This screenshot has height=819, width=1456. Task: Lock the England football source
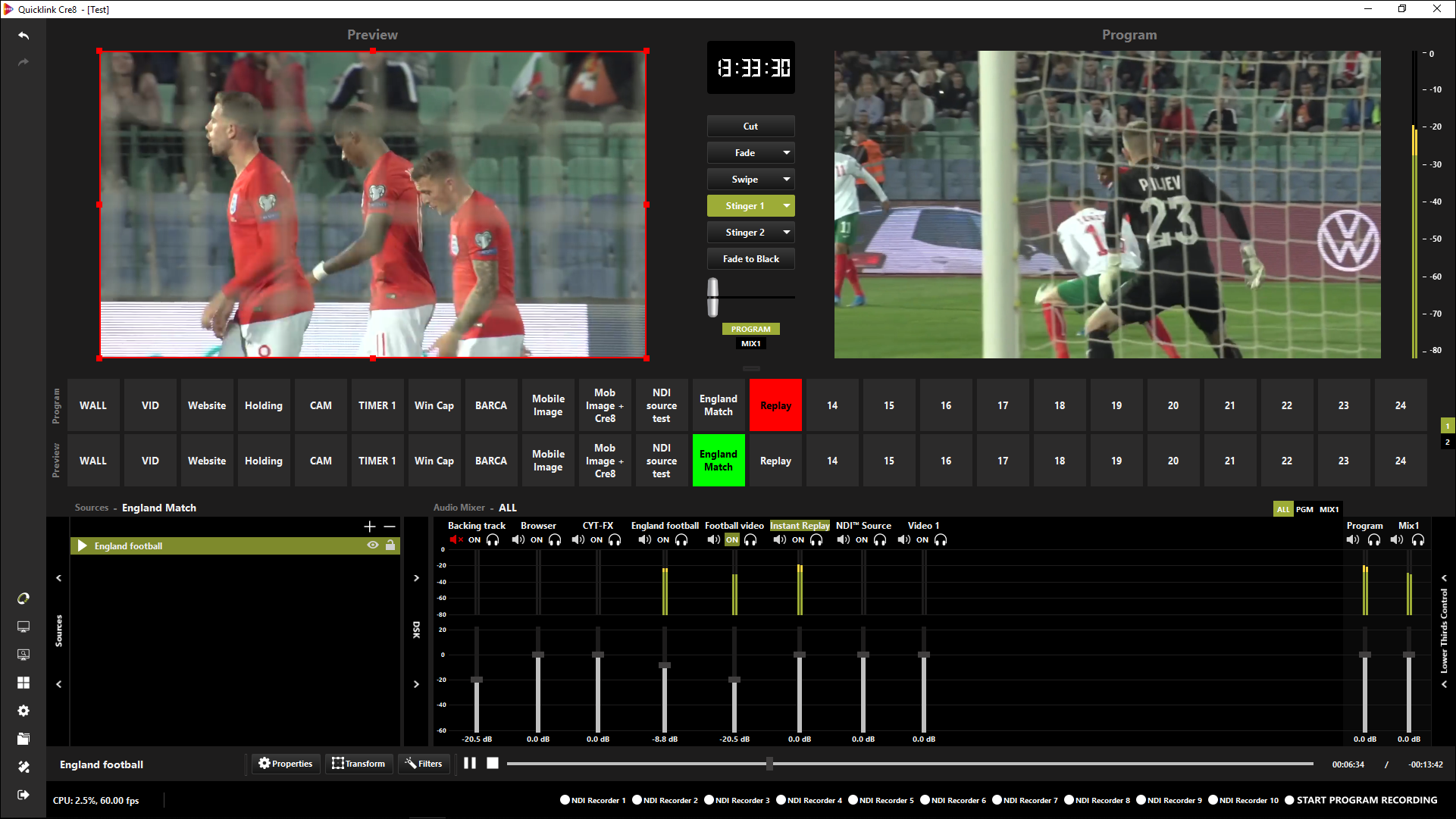coord(390,545)
